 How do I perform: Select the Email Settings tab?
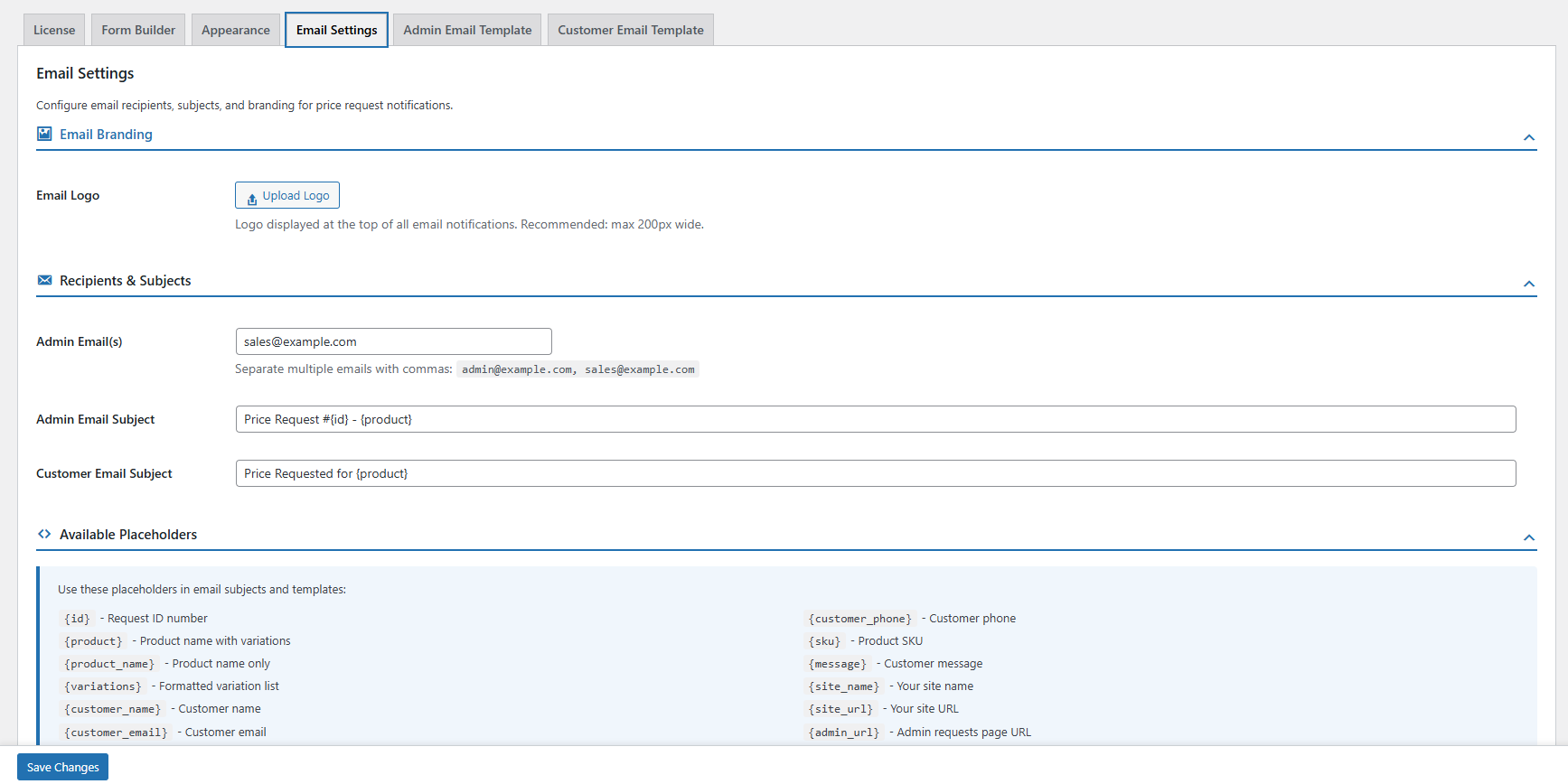pyautogui.click(x=336, y=30)
